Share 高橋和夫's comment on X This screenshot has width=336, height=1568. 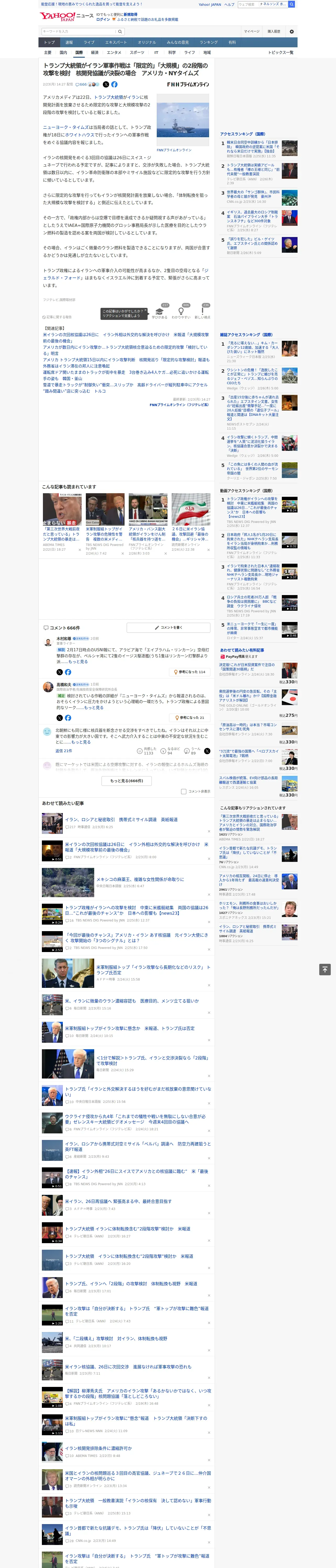tap(59, 718)
